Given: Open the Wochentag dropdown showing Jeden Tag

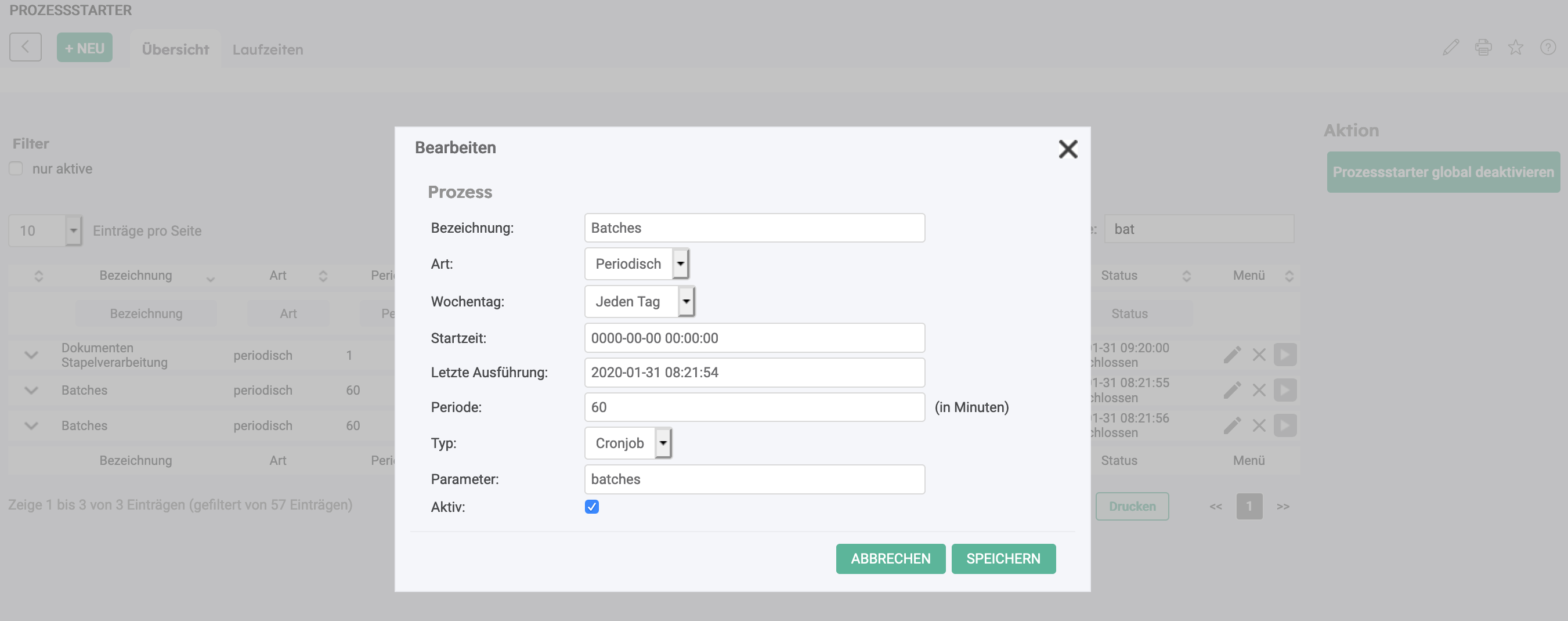Looking at the screenshot, I should tap(640, 301).
